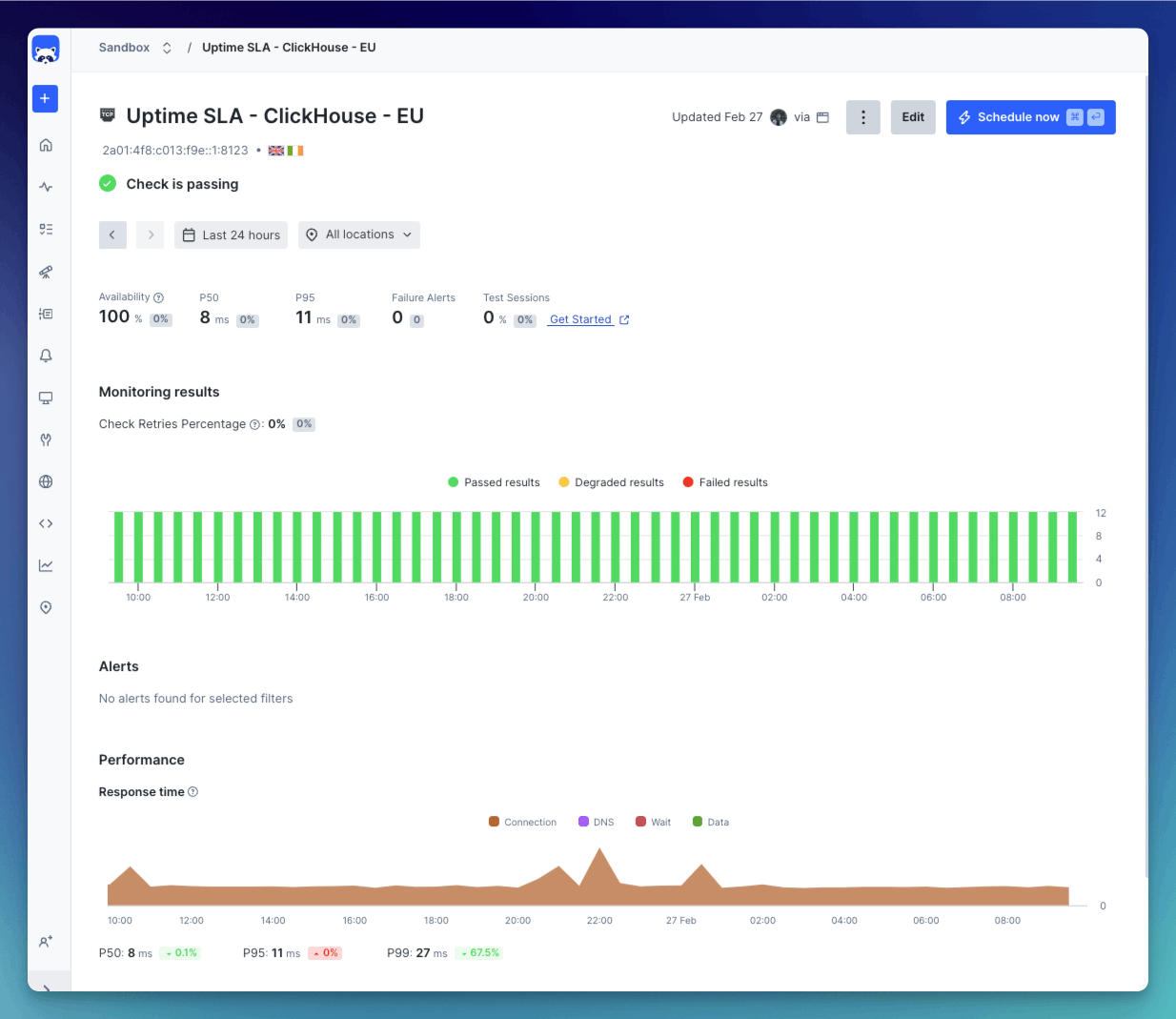Open the Last 24 hours date range picker
Screen dimensions: 1176x1019
(231, 234)
